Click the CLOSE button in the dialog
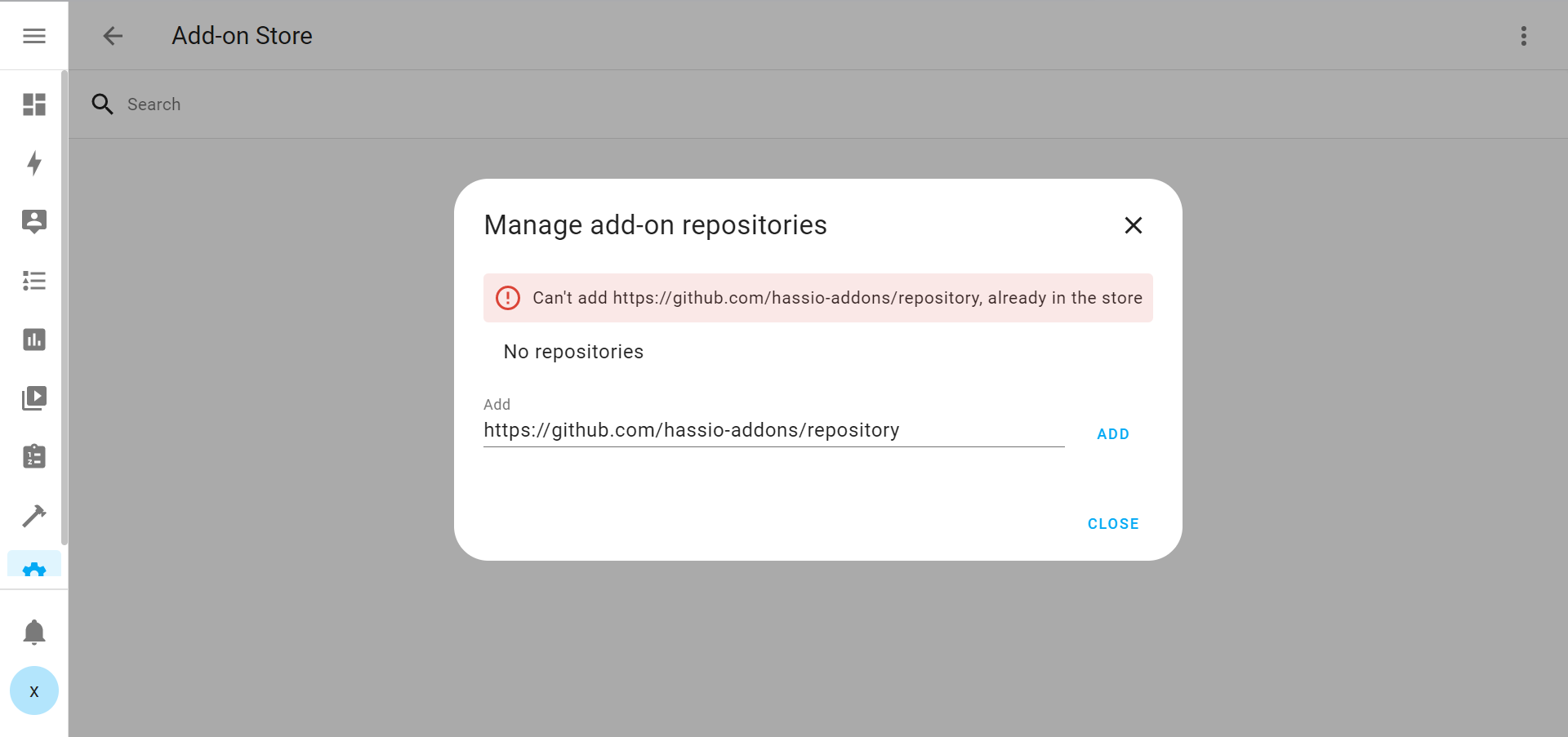This screenshot has width=1568, height=737. [1112, 523]
